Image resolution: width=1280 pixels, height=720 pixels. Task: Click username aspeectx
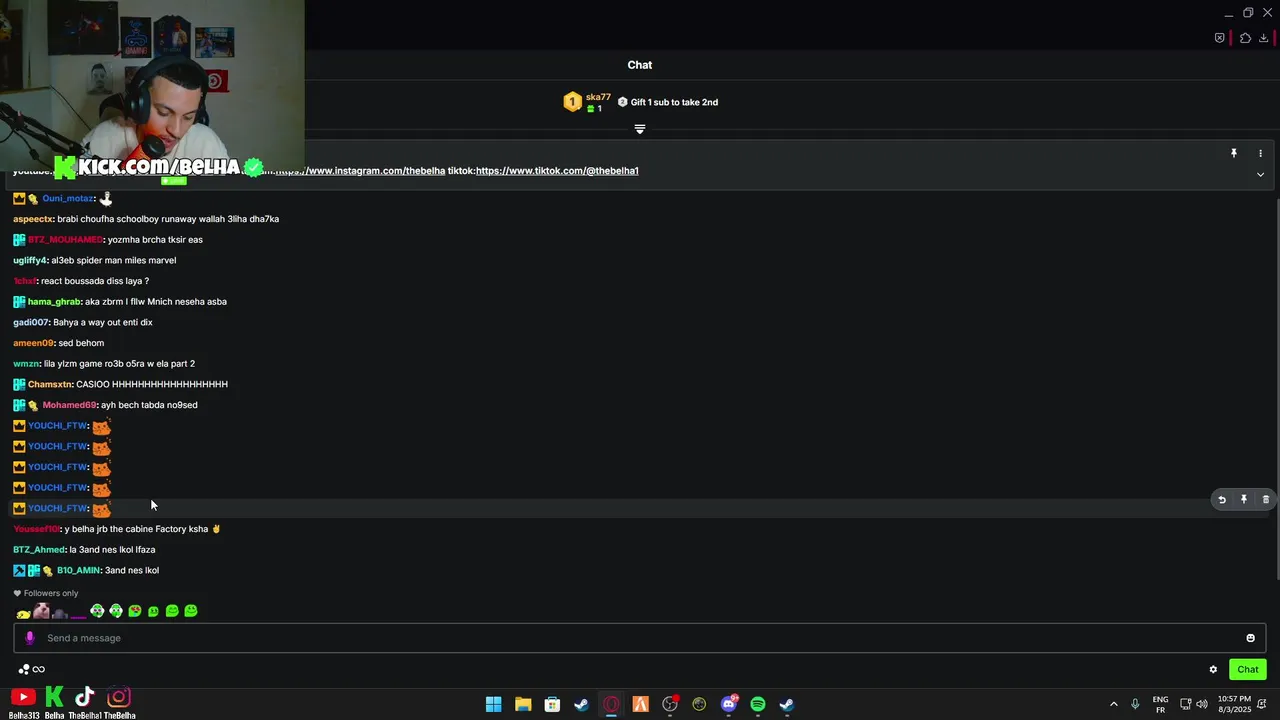tap(32, 219)
